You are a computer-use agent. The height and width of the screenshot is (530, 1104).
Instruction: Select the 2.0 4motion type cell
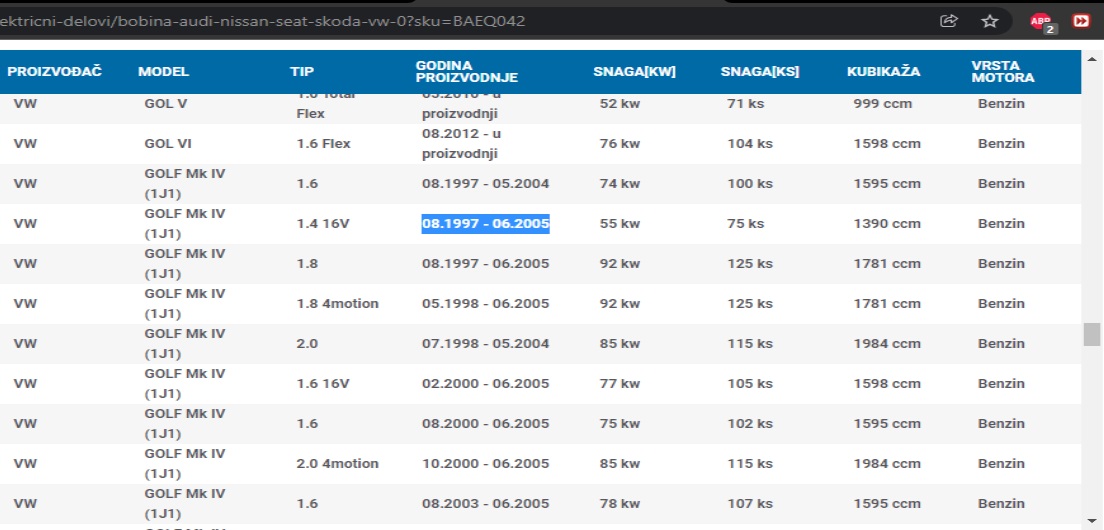337,464
